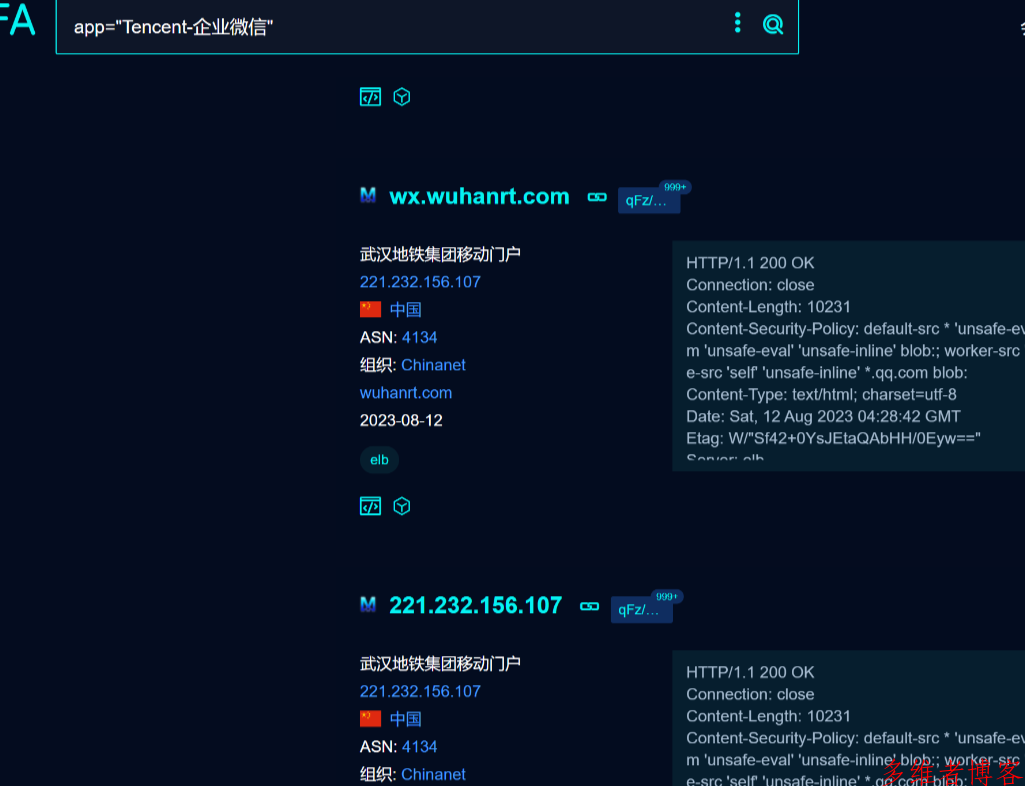Open the bold 221.232.156.107 result heading
Viewport: 1025px width, 786px height.
(x=475, y=606)
